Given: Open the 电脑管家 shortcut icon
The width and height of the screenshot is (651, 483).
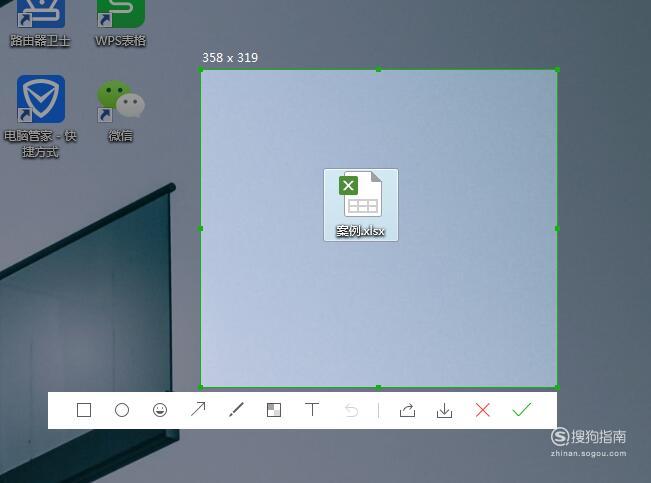Looking at the screenshot, I should (41, 99).
